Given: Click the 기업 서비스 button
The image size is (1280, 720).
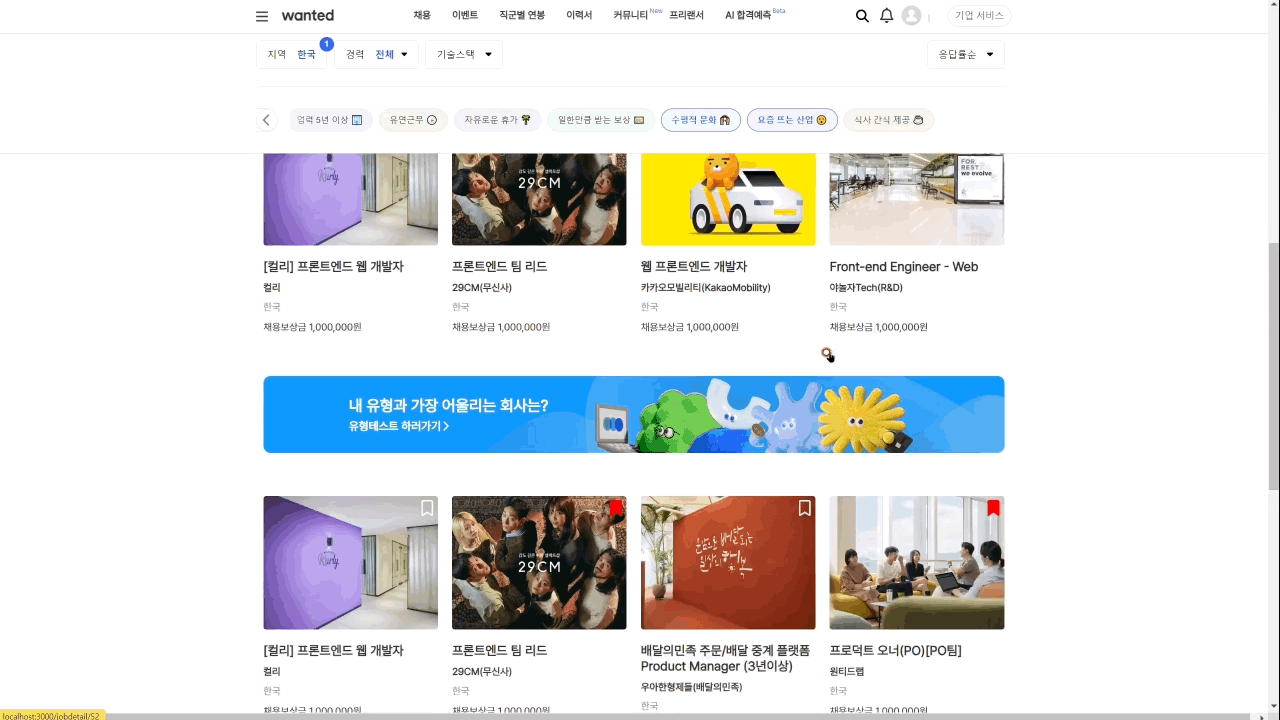Looking at the screenshot, I should 979,16.
